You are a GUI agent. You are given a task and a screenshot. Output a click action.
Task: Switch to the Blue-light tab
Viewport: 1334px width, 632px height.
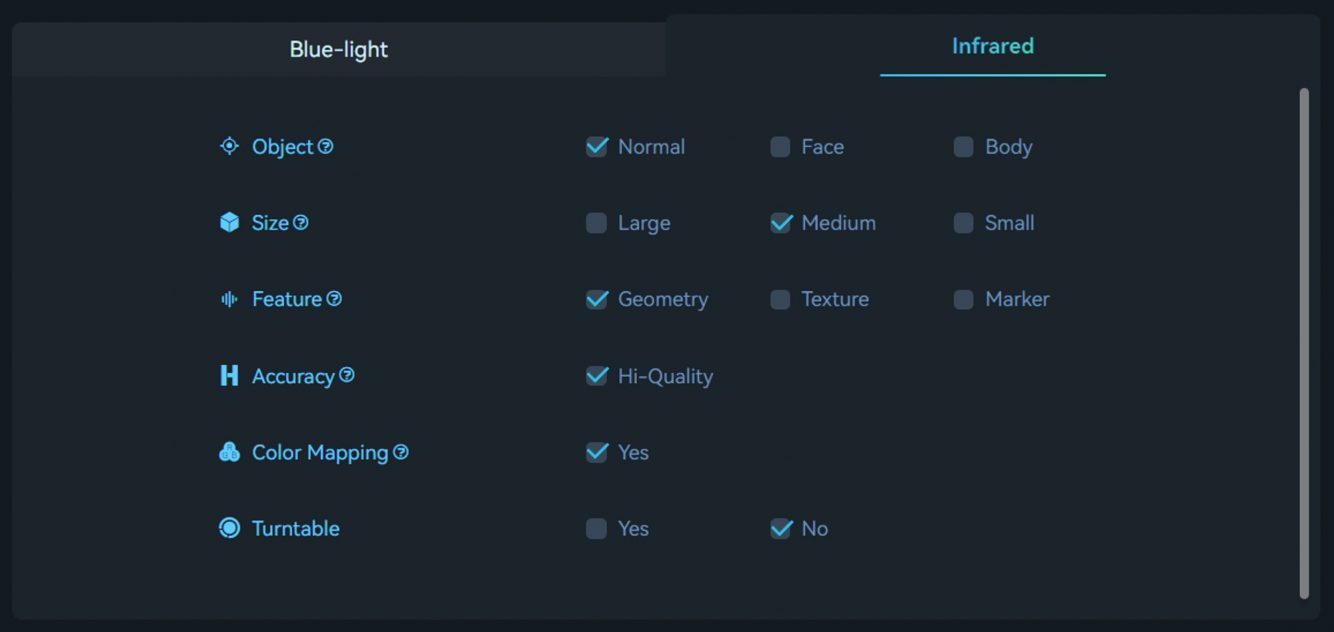[338, 47]
